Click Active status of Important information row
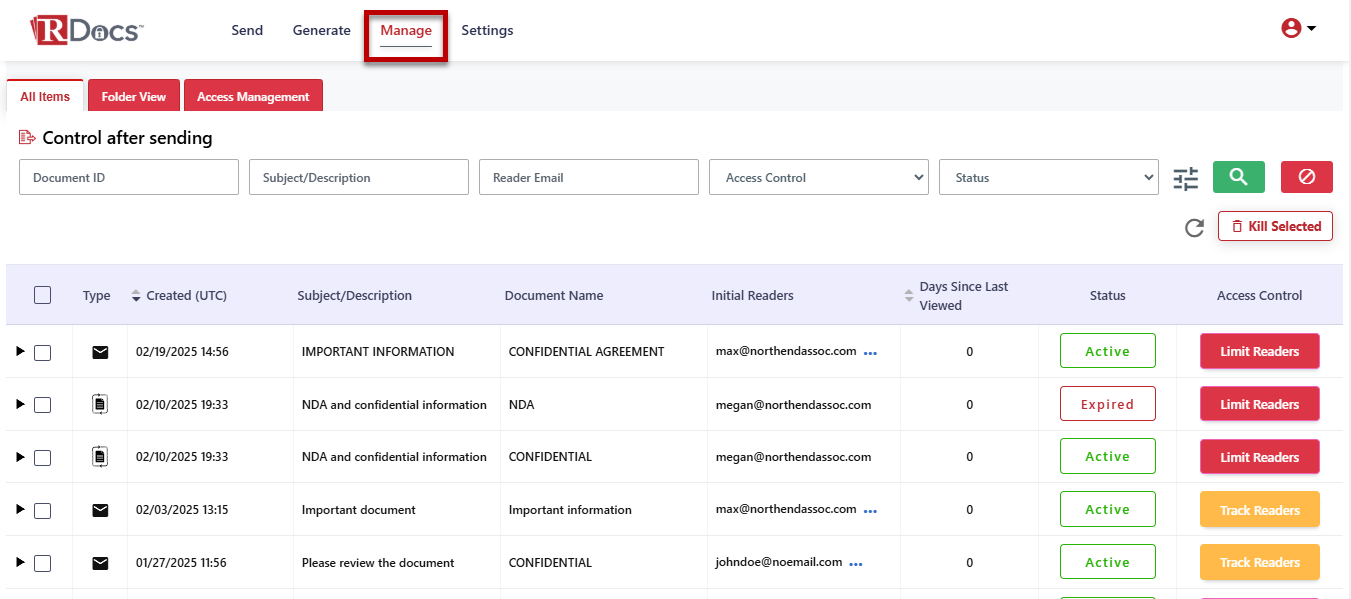1351x599 pixels. coord(1108,509)
